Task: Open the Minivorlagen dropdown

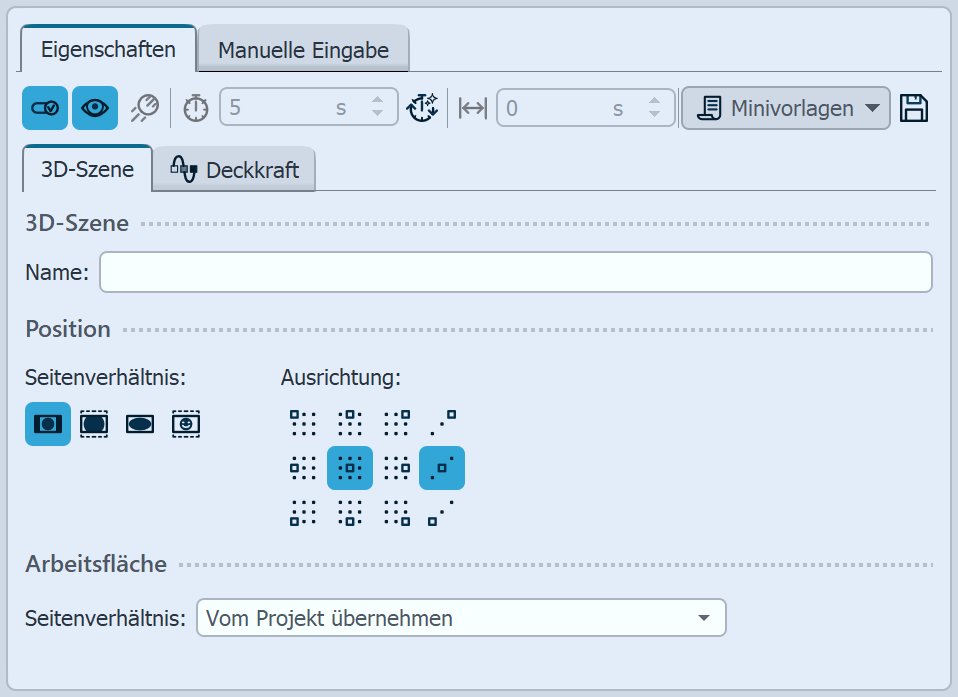Action: tap(785, 108)
